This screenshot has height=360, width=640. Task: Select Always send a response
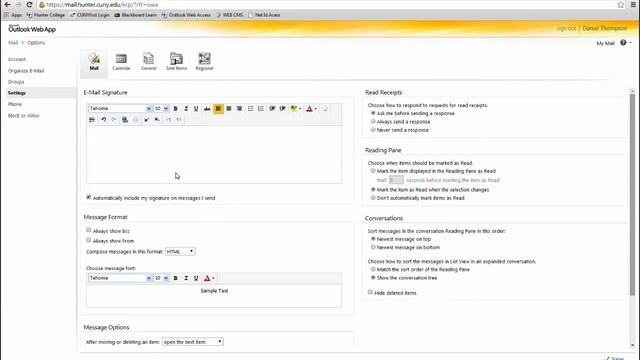tap(373, 121)
